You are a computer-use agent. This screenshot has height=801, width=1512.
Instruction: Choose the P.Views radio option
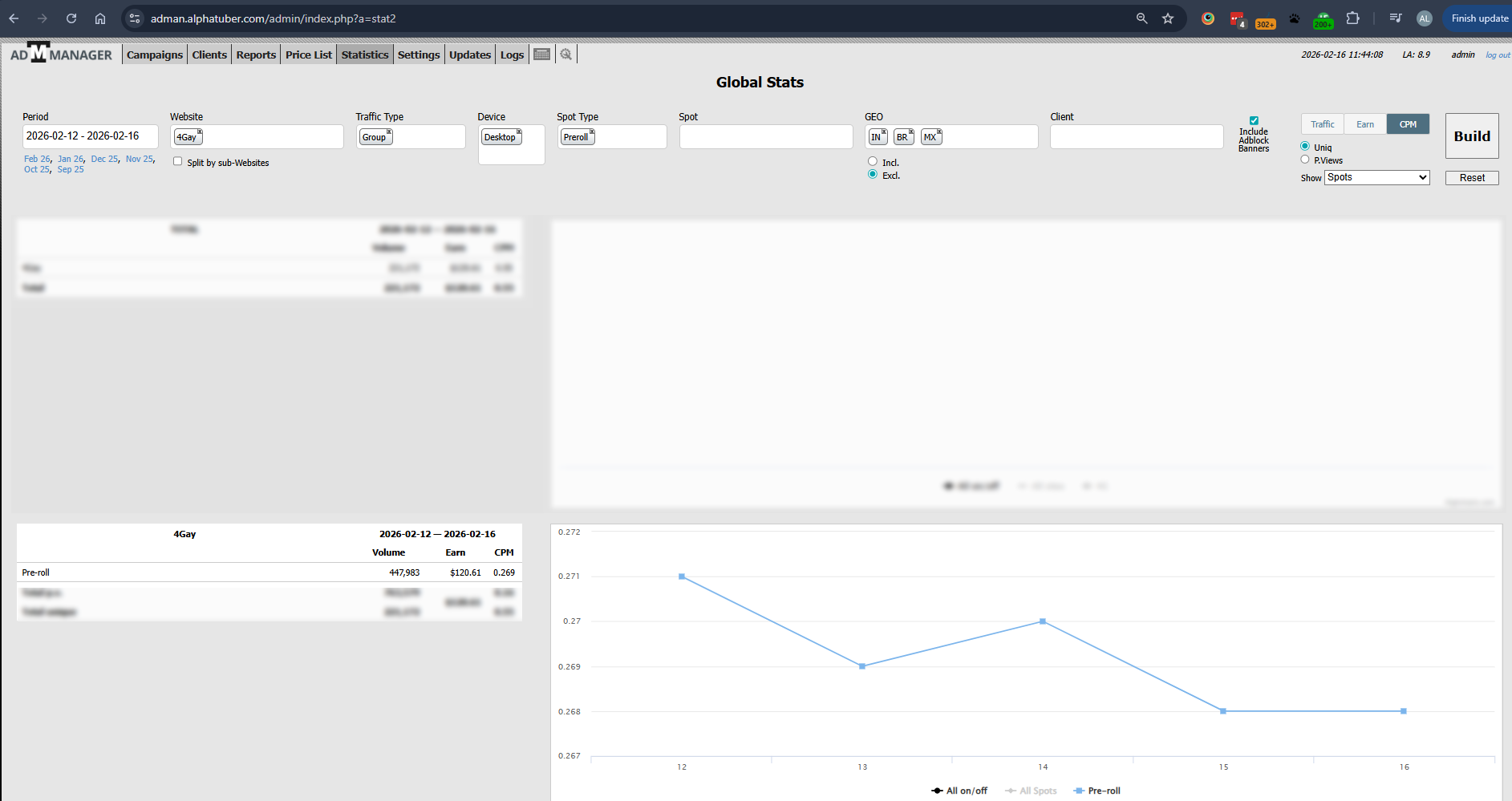pyautogui.click(x=1305, y=160)
